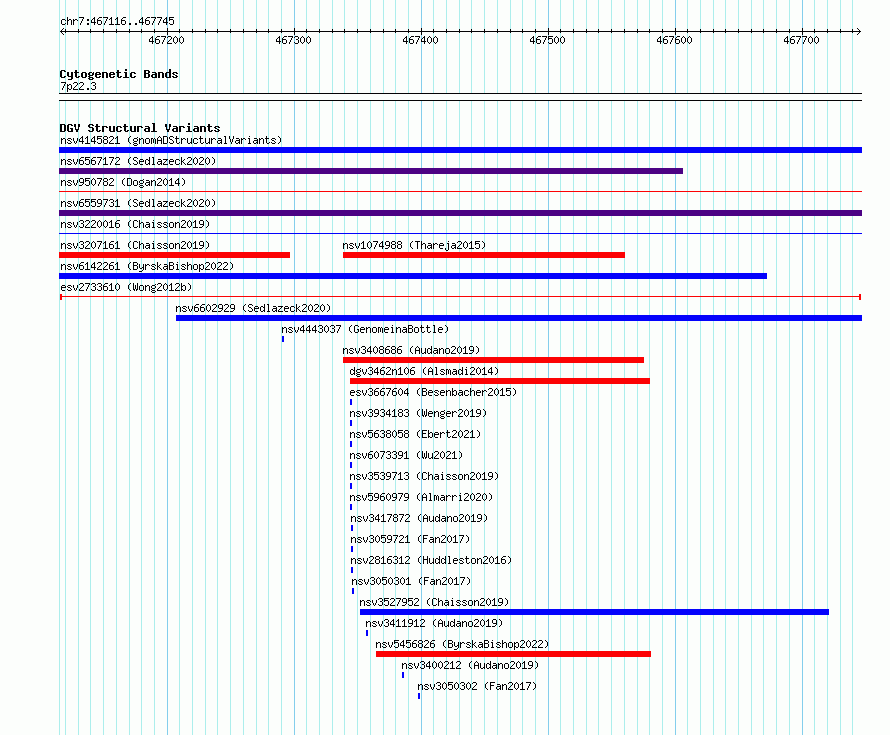The width and height of the screenshot is (890, 735).
Task: Click the chr7:467116..467745 coordinate label
Action: coord(117,21)
